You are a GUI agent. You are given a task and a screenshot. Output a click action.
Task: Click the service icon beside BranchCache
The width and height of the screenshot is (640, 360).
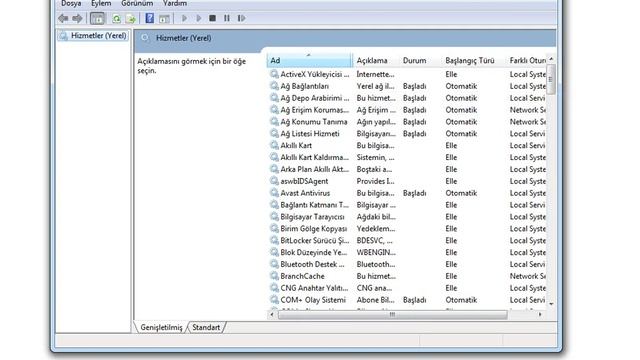click(x=274, y=276)
